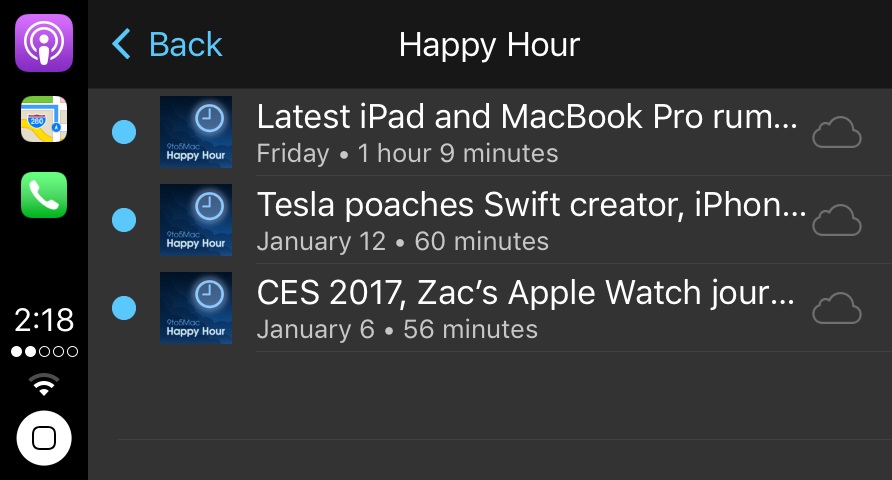Tap the cloud icon for Latest iPad episode
The height and width of the screenshot is (480, 892).
click(x=837, y=132)
